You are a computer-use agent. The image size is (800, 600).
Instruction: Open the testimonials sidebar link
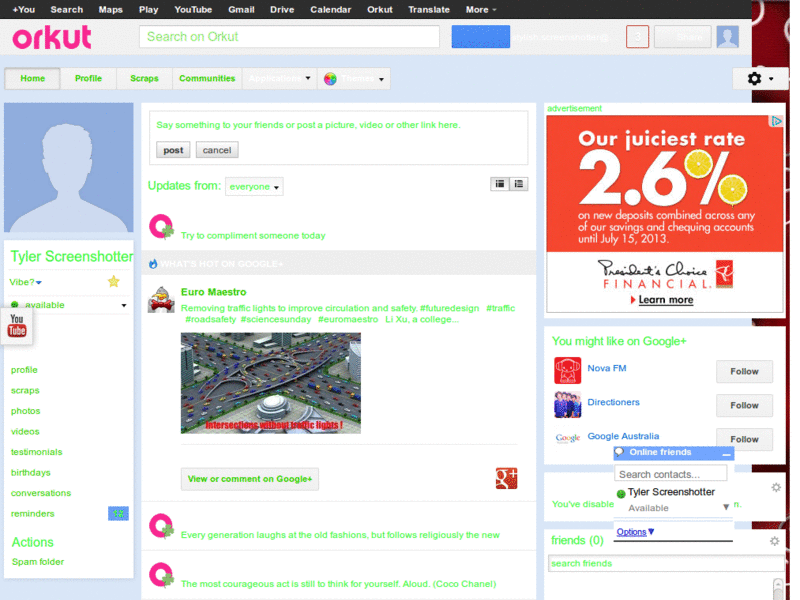coord(37,452)
